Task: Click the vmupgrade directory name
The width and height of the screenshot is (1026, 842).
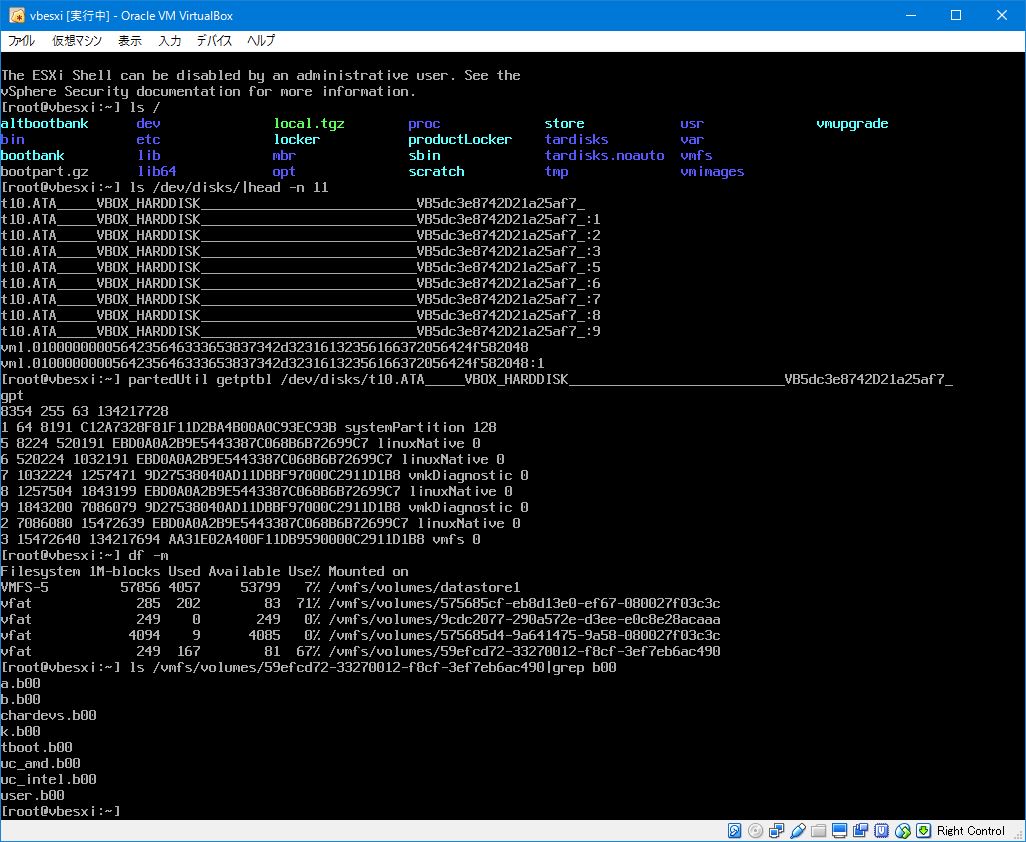Action: point(852,124)
